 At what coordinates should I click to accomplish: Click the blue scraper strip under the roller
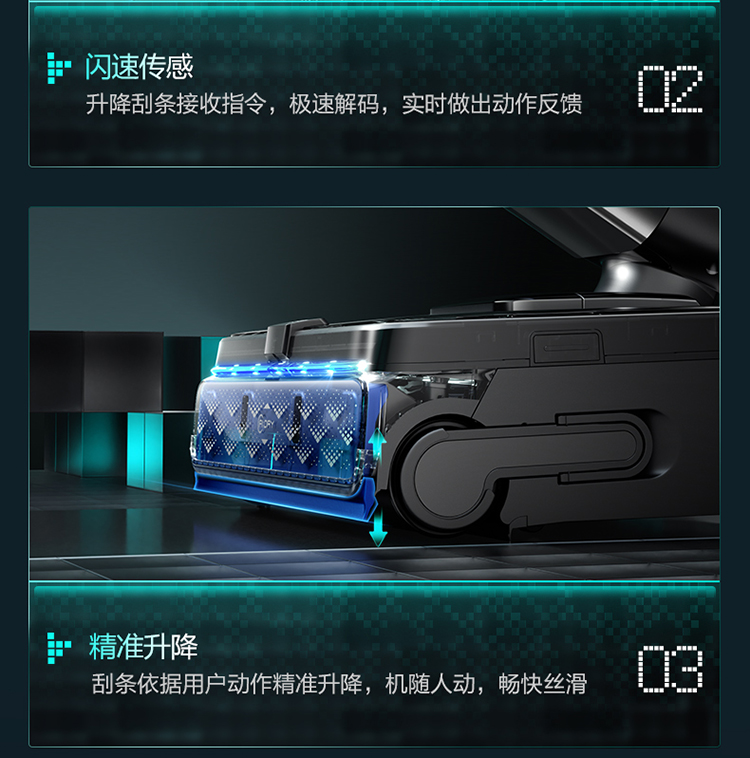285,496
